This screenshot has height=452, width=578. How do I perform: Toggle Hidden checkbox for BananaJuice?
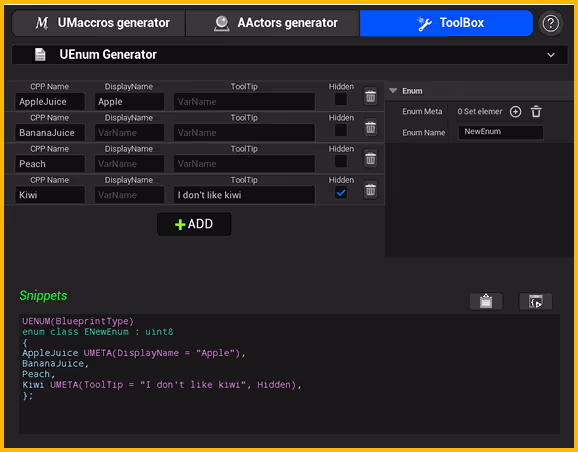click(x=341, y=130)
